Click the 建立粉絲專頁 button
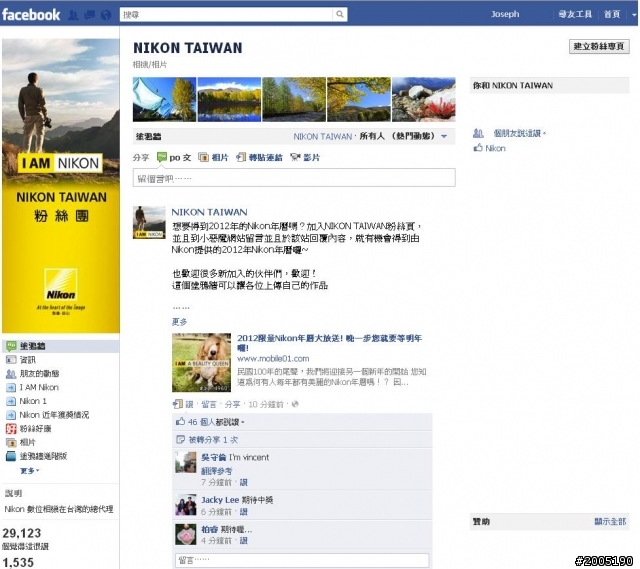640x569 pixels. (599, 46)
